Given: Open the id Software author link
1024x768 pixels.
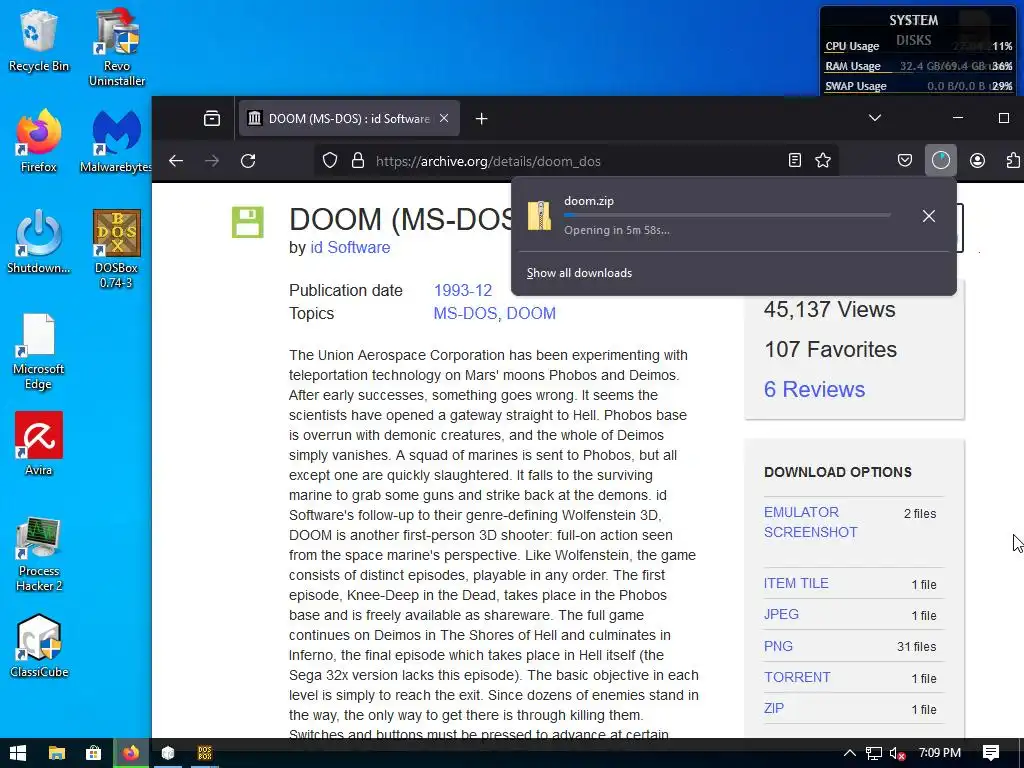Looking at the screenshot, I should click(350, 248).
